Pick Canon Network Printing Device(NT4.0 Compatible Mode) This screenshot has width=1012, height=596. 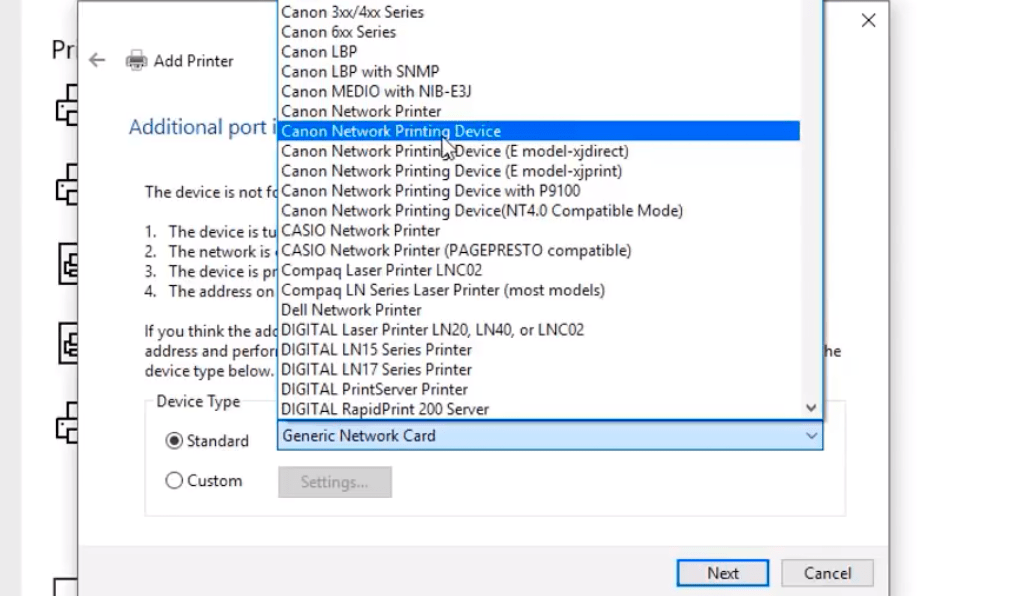pos(539,211)
